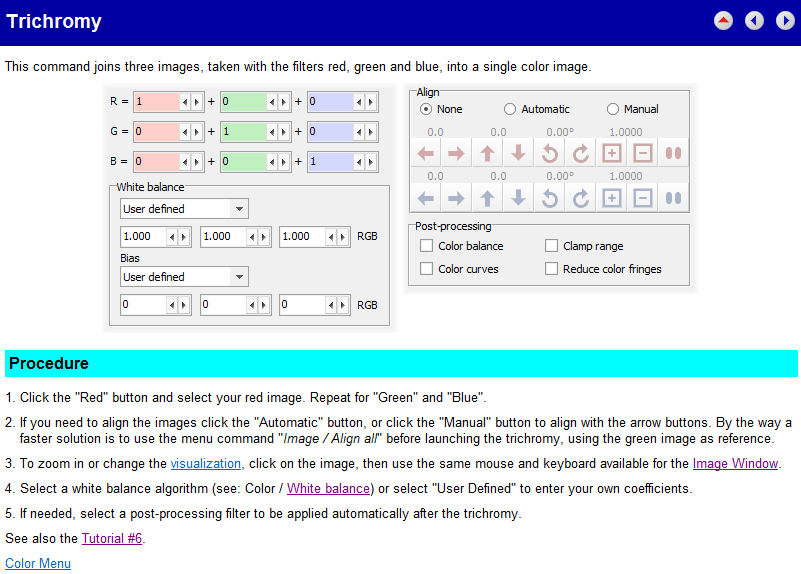Move red image down with red down arrow
The image size is (801, 574).
point(519,153)
